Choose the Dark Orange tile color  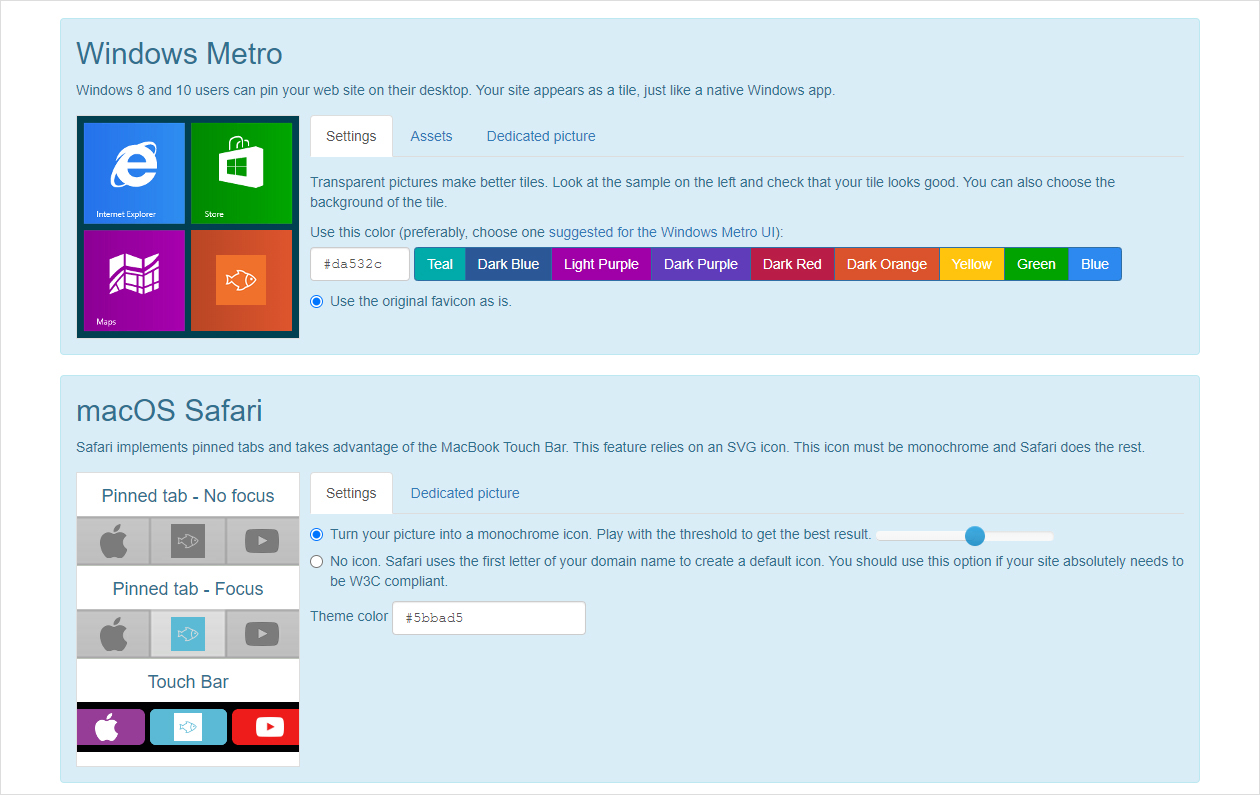887,264
